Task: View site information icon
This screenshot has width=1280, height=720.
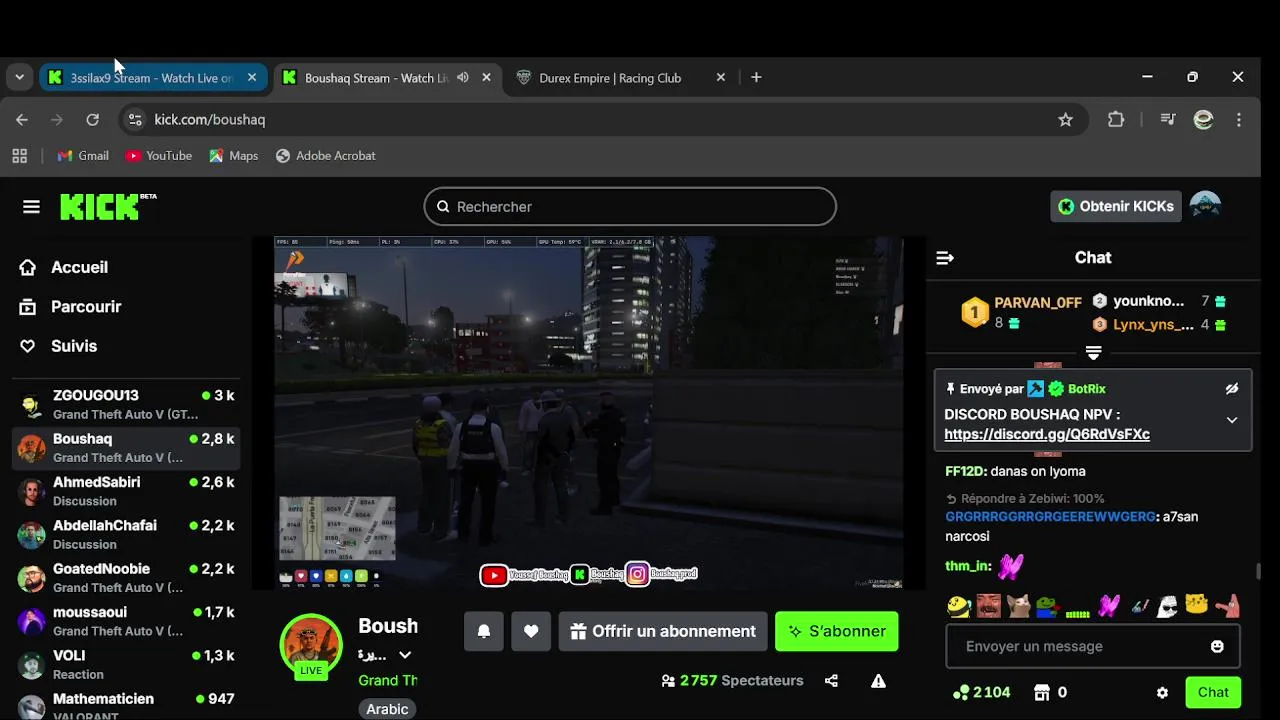Action: 135,119
